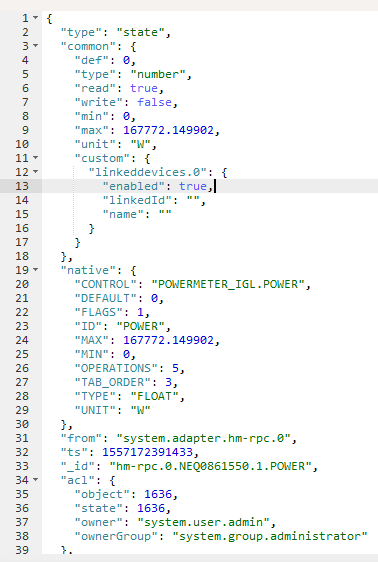378x562 pixels.
Task: Click the 1557172391433 timestamp value
Action: pyautogui.click(x=147, y=452)
